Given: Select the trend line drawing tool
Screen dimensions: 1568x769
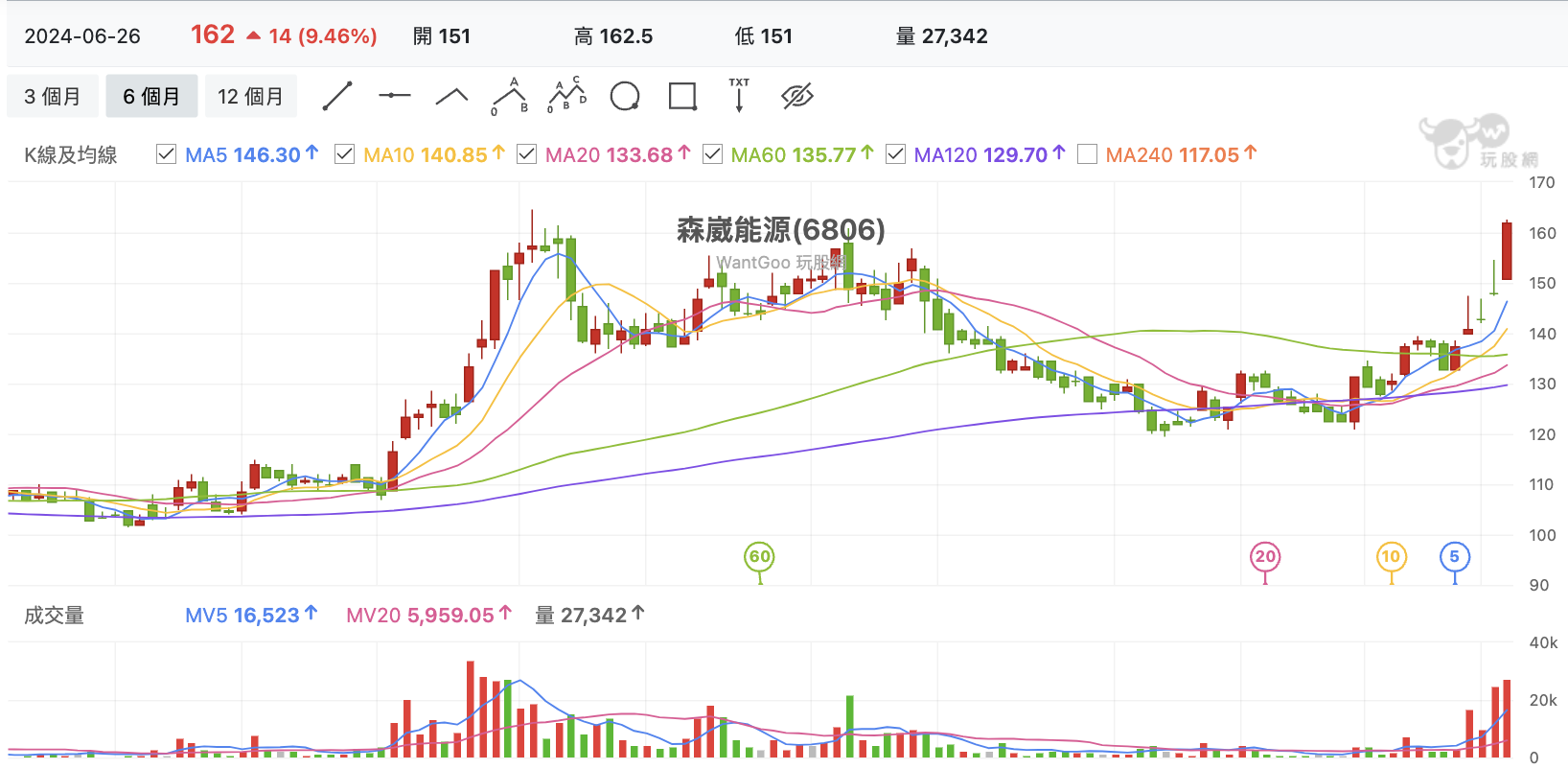Looking at the screenshot, I should [337, 96].
